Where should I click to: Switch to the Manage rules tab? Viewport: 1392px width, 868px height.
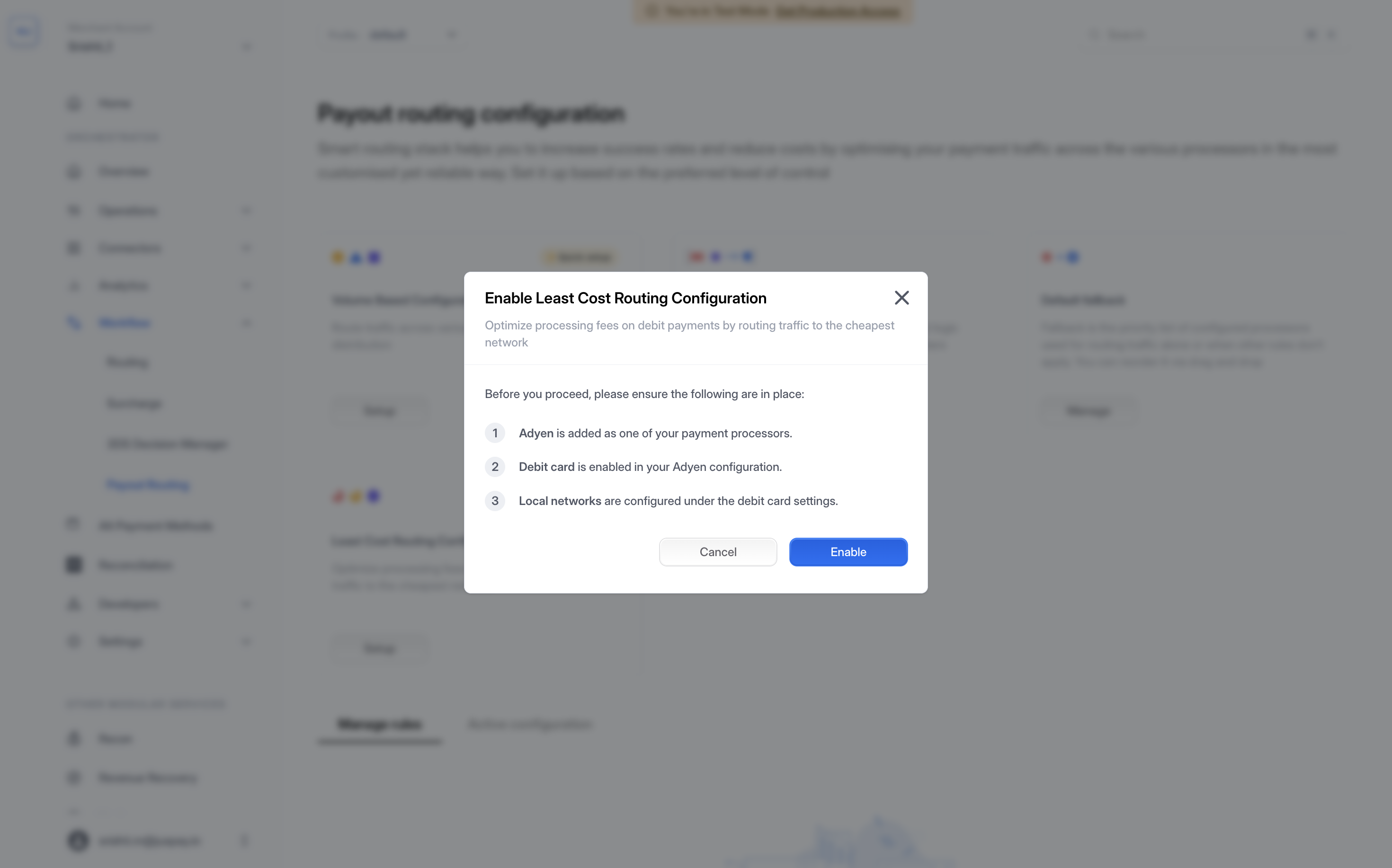tap(380, 725)
